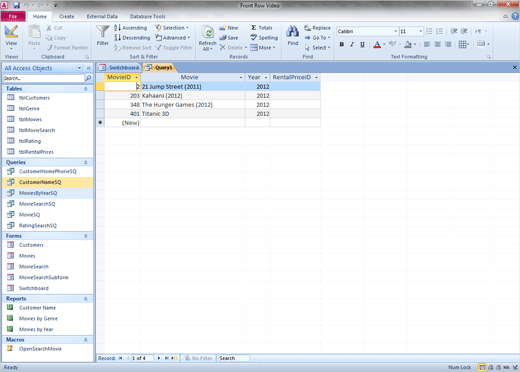Click the record Search box at bottom
520x372 pixels.
point(233,358)
